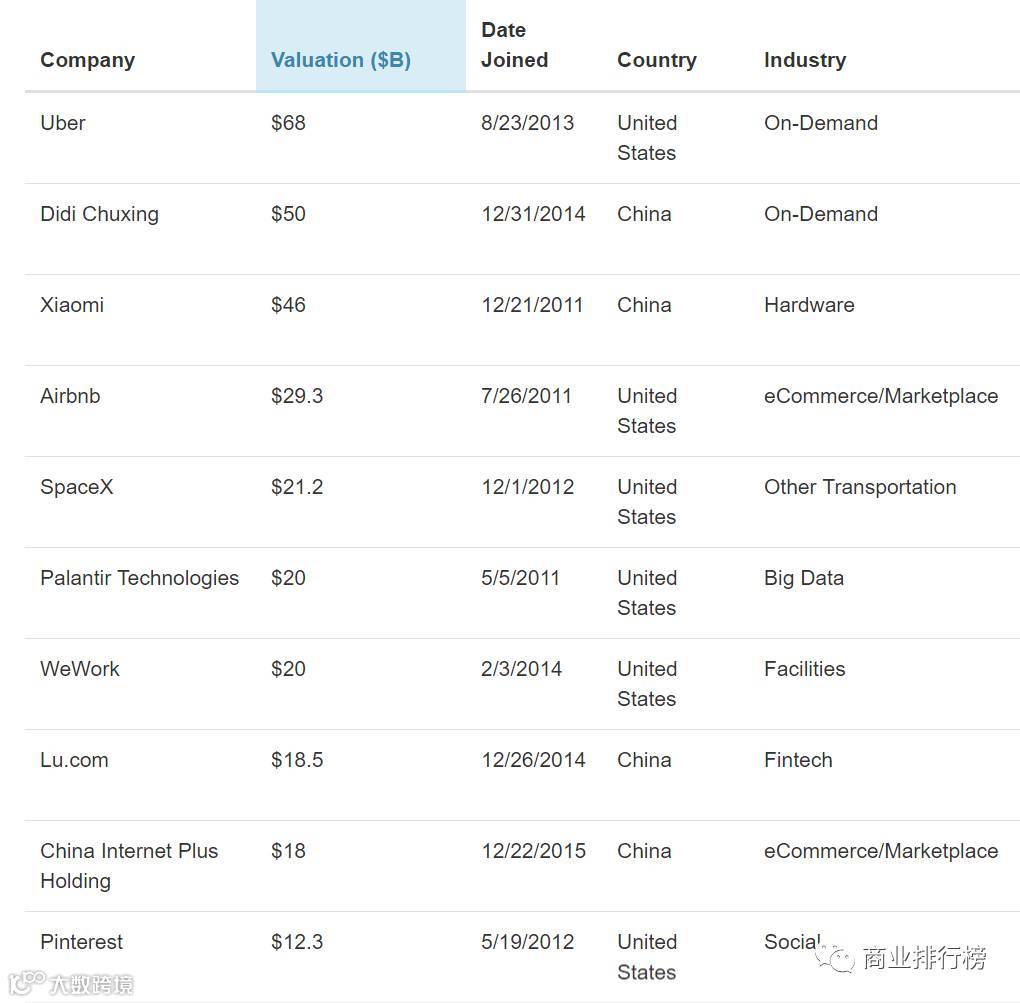
Task: Click the 12/1/2012 date cell
Action: (x=528, y=487)
